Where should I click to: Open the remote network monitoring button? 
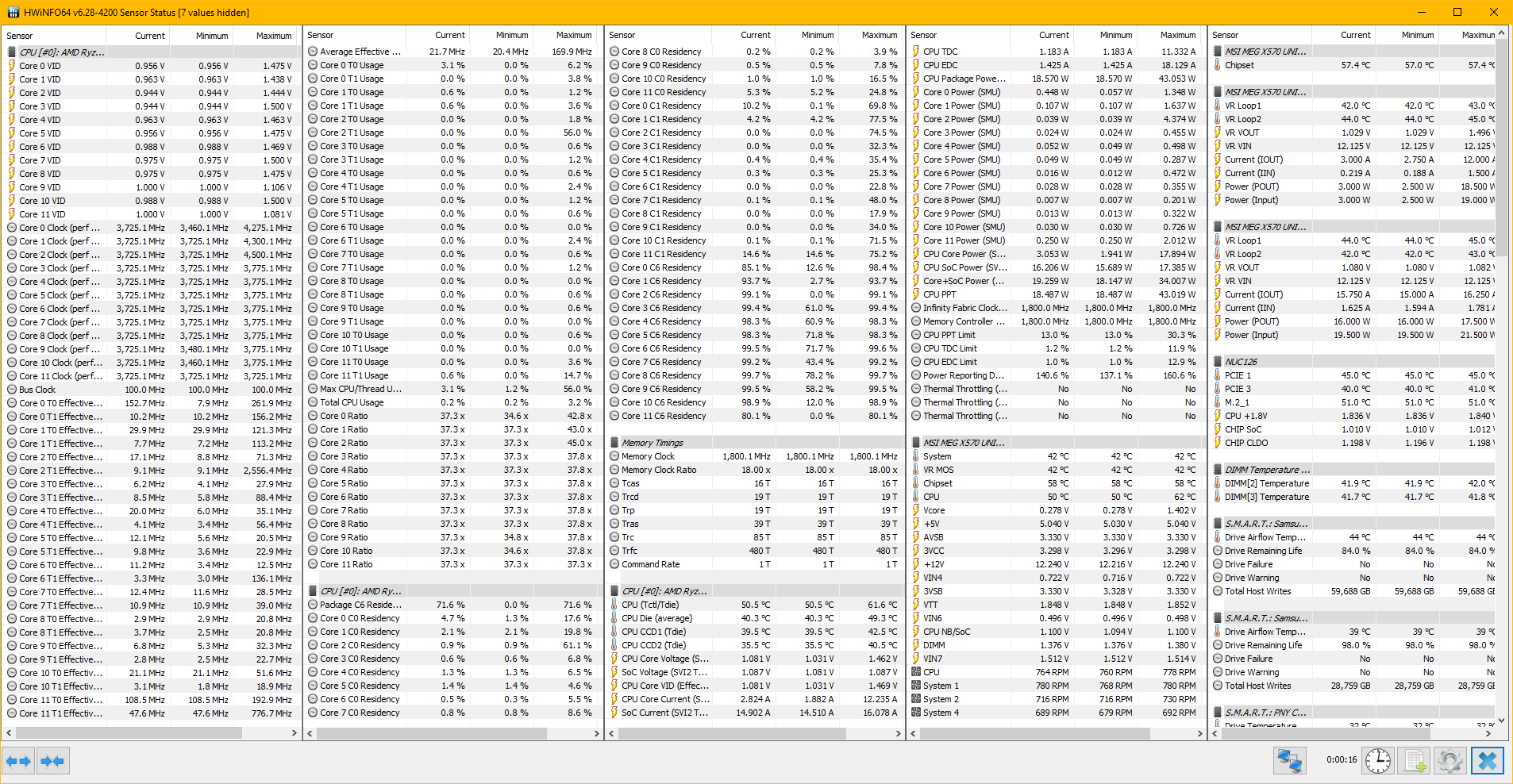1289,761
